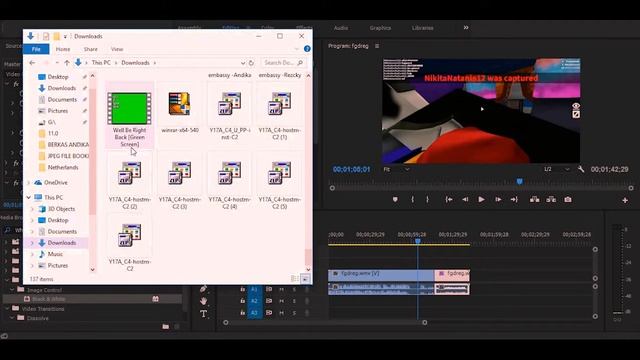This screenshot has width=640, height=360.
Task: Select the Pen tool in Premiere
Action: point(203,289)
